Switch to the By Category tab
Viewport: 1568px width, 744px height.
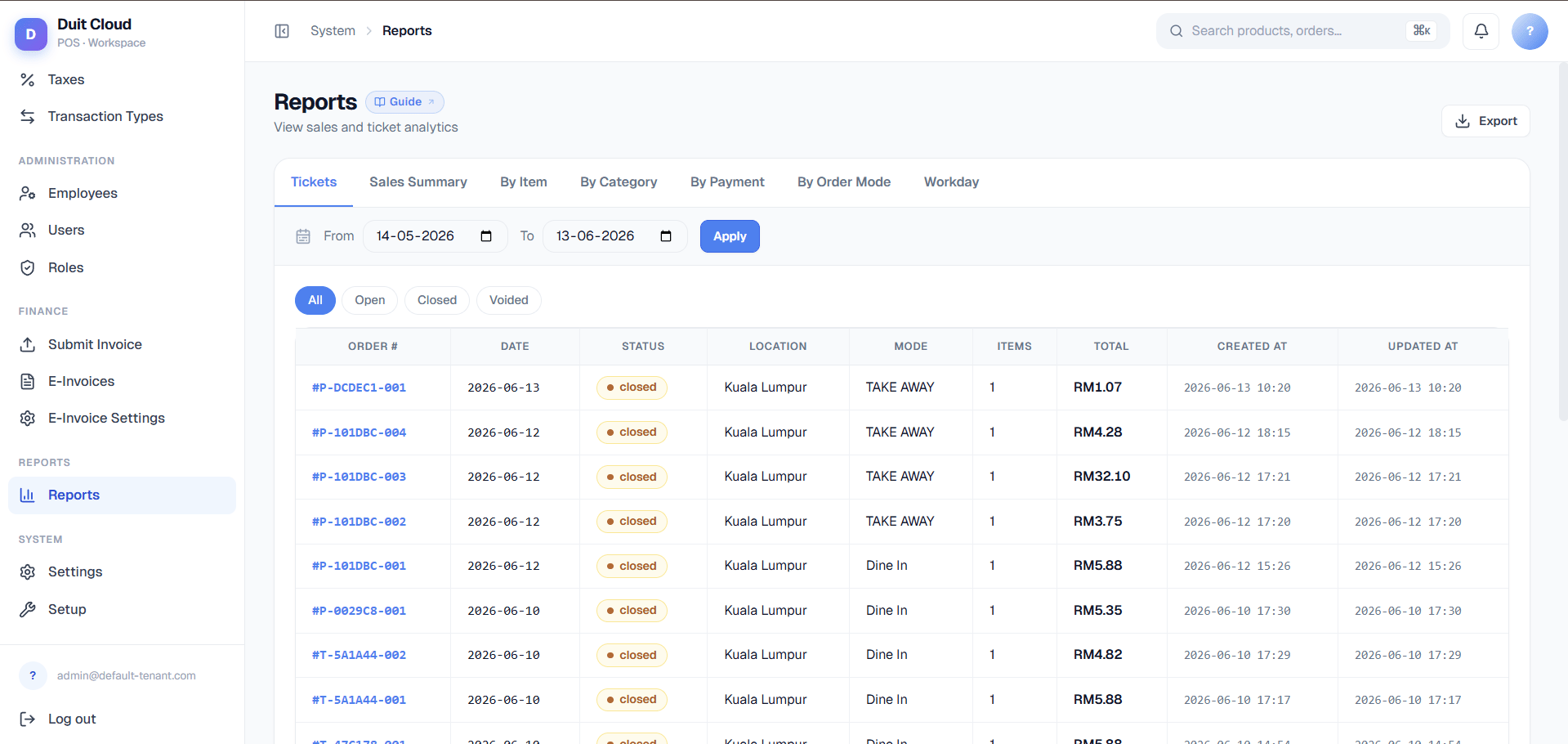point(619,182)
